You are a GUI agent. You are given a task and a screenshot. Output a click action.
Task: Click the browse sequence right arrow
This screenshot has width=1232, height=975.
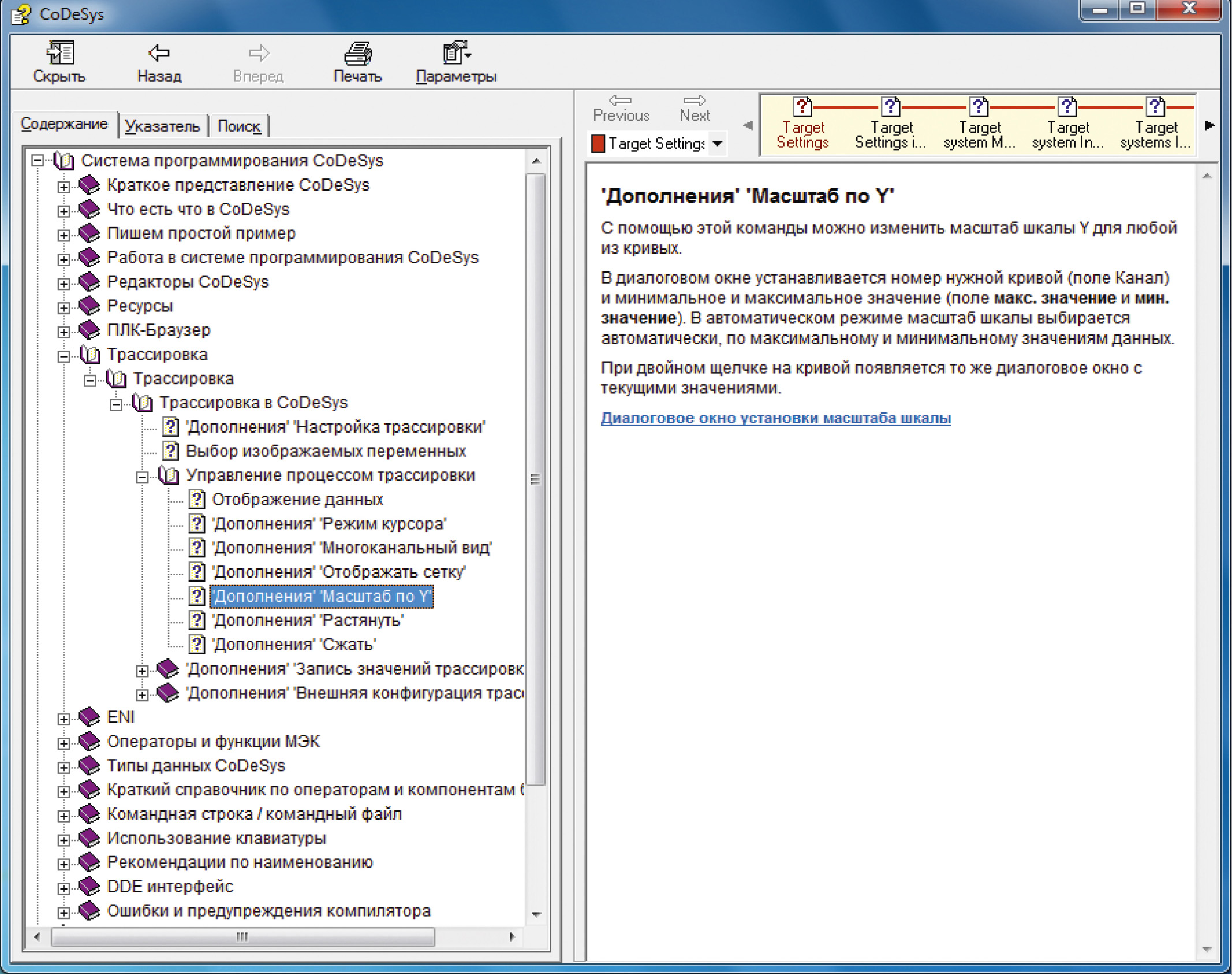[x=1209, y=125]
